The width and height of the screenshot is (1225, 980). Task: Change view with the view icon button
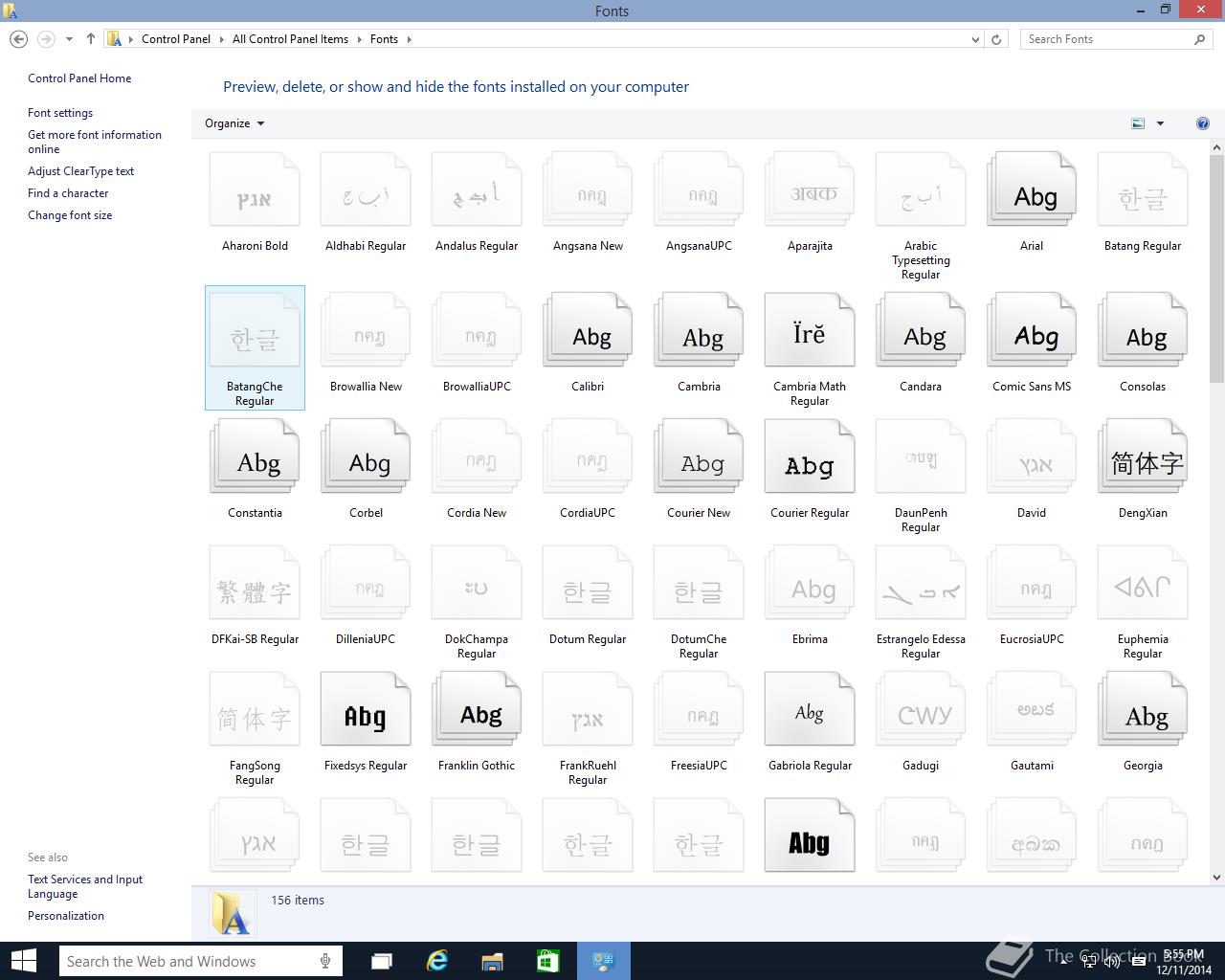point(1138,123)
